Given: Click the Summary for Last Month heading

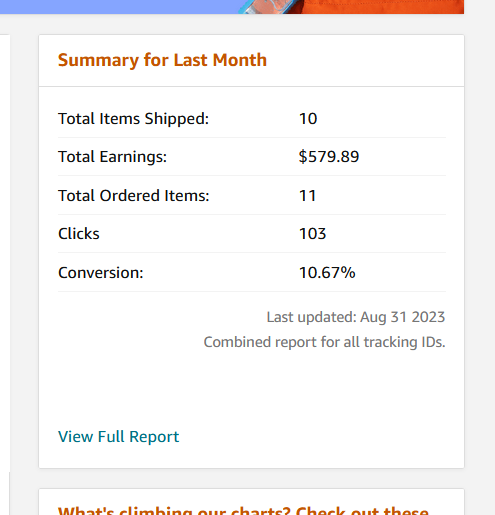Looking at the screenshot, I should point(162,60).
